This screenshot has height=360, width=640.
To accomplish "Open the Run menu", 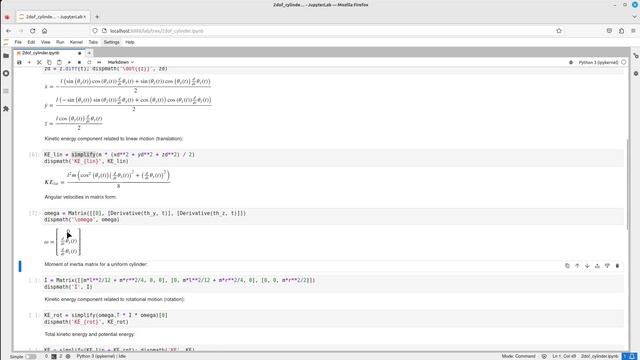I will (60, 42).
